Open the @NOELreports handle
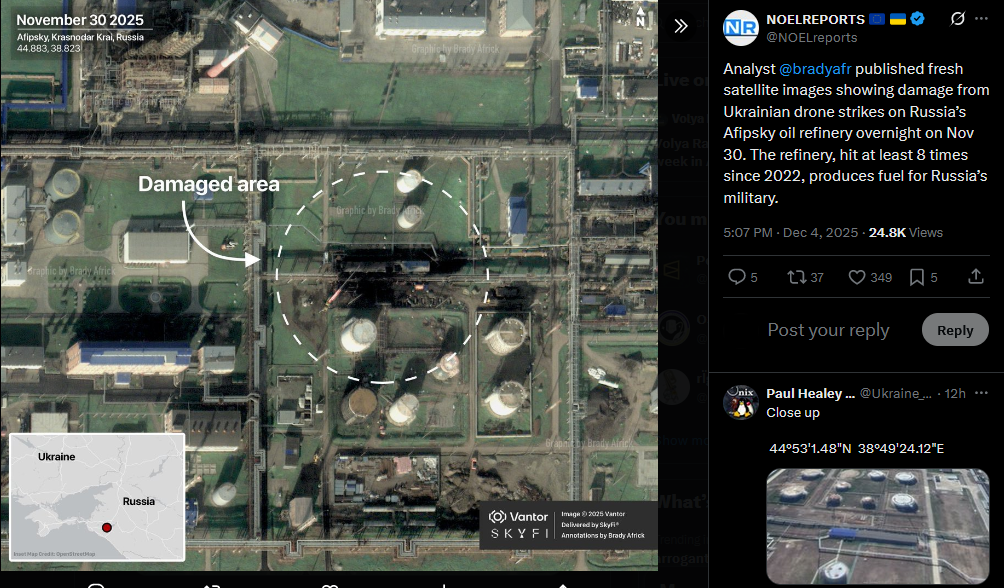1004x588 pixels. [x=811, y=37]
